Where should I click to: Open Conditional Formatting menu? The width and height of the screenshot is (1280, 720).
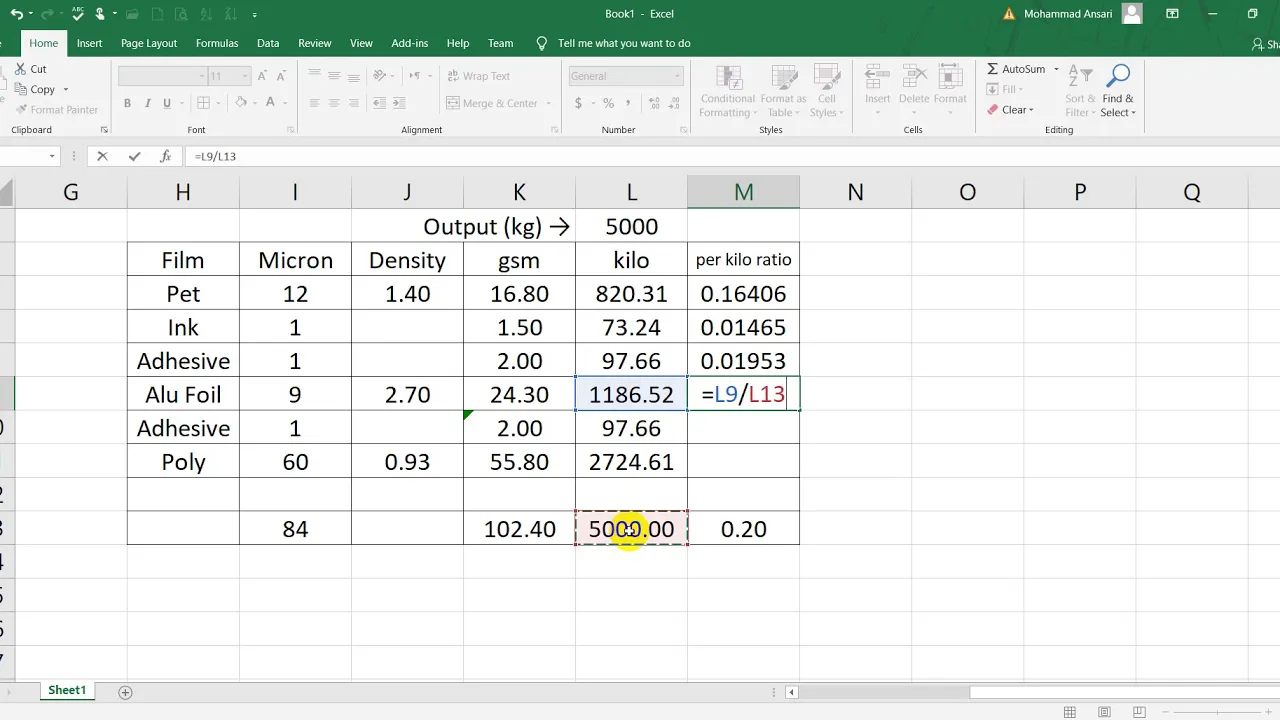(727, 91)
